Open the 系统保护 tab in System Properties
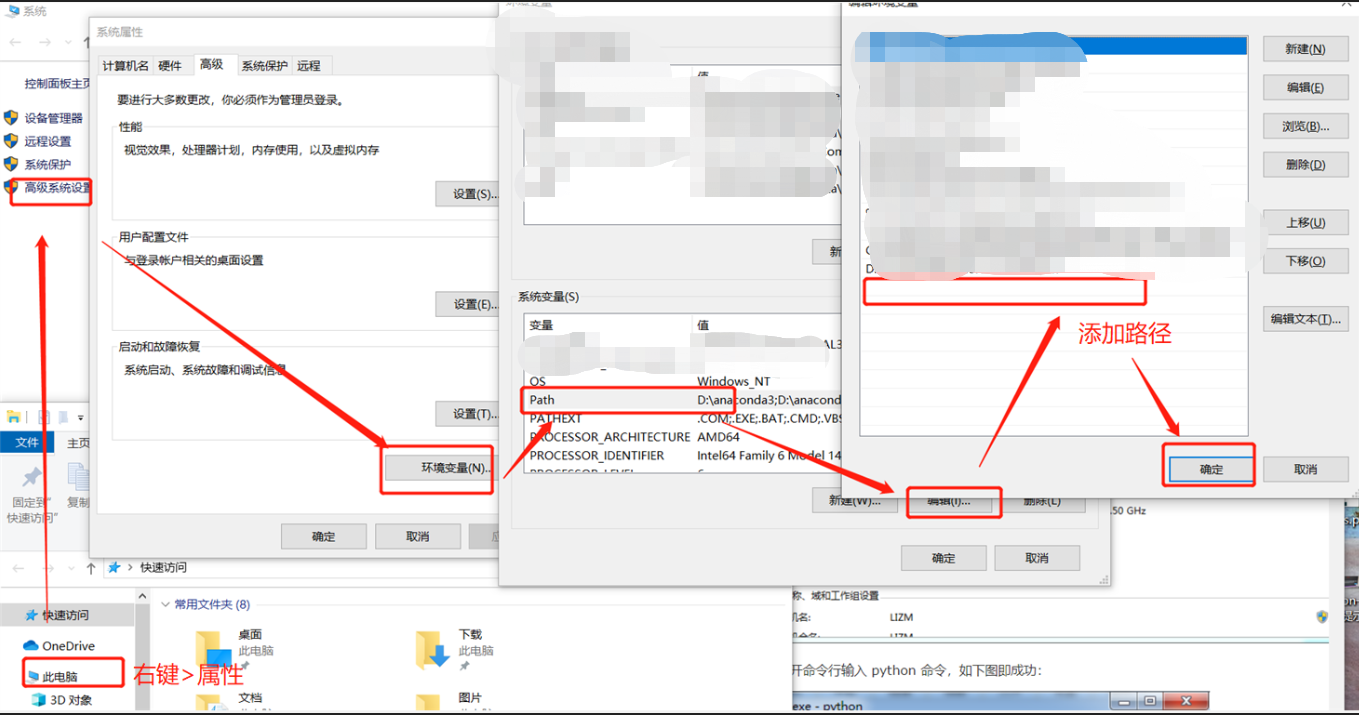Viewport: 1359px width, 715px height. [x=264, y=66]
